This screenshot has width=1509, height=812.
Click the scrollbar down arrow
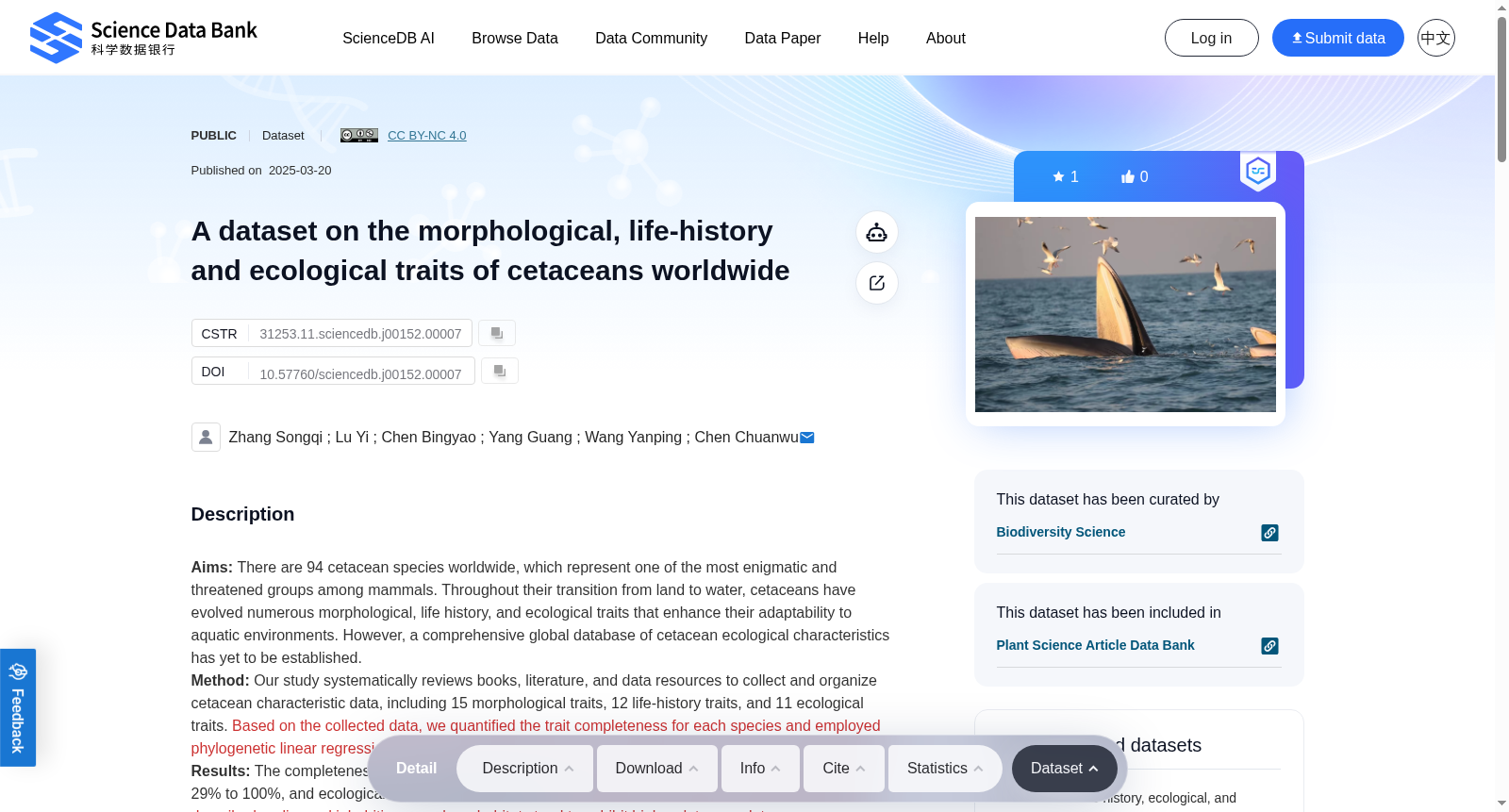pyautogui.click(x=1501, y=804)
